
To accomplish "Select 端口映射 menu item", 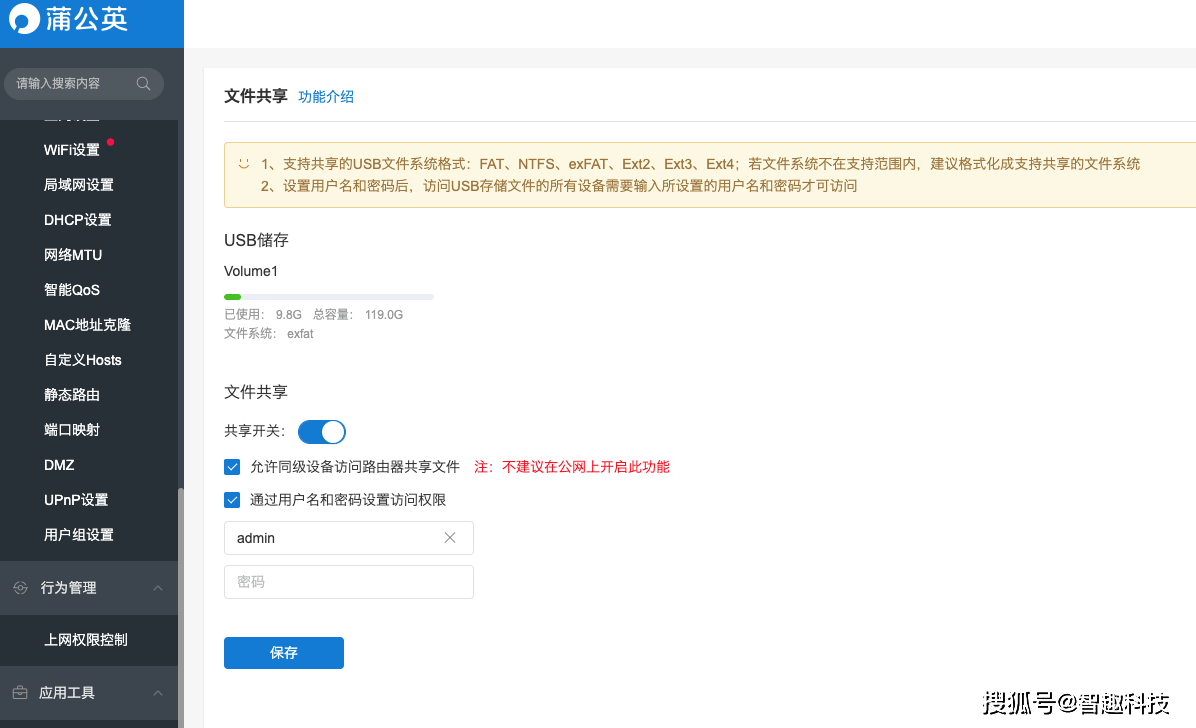I will 72,430.
